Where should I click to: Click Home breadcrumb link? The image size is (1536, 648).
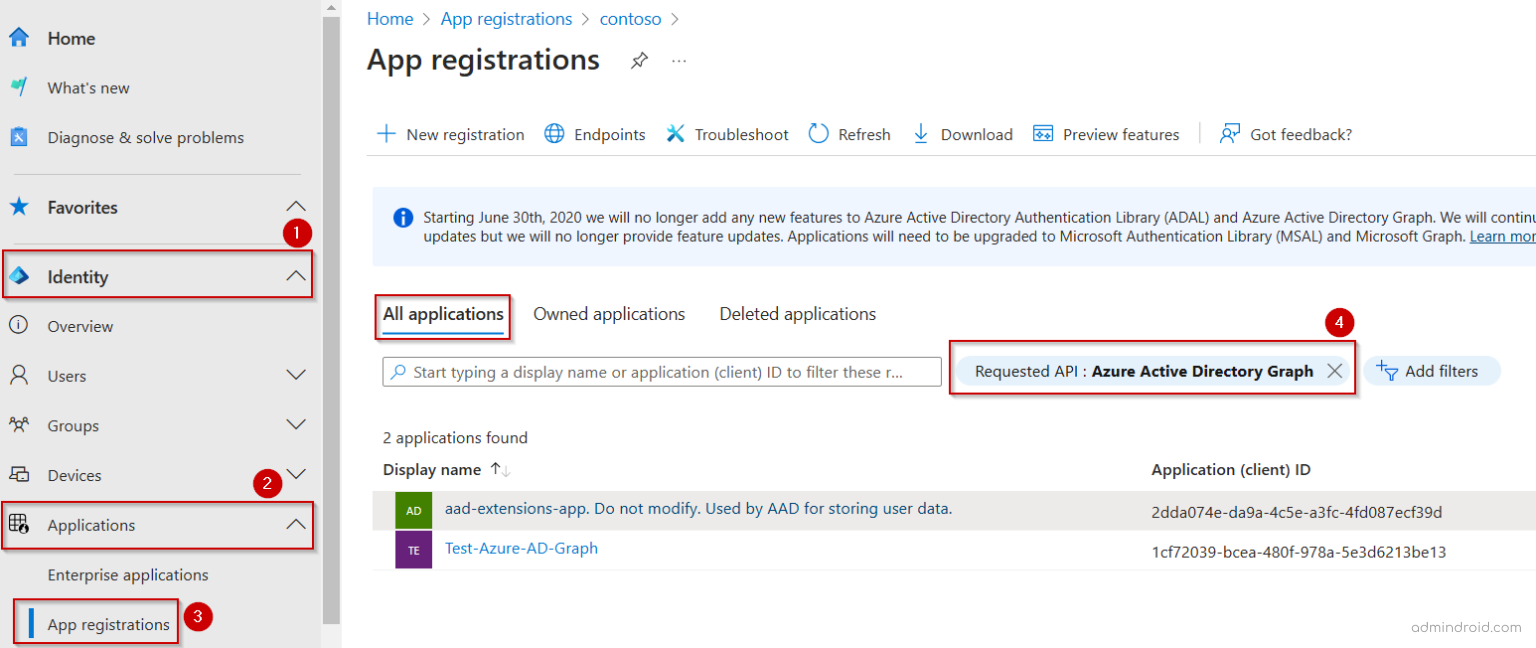(x=390, y=19)
